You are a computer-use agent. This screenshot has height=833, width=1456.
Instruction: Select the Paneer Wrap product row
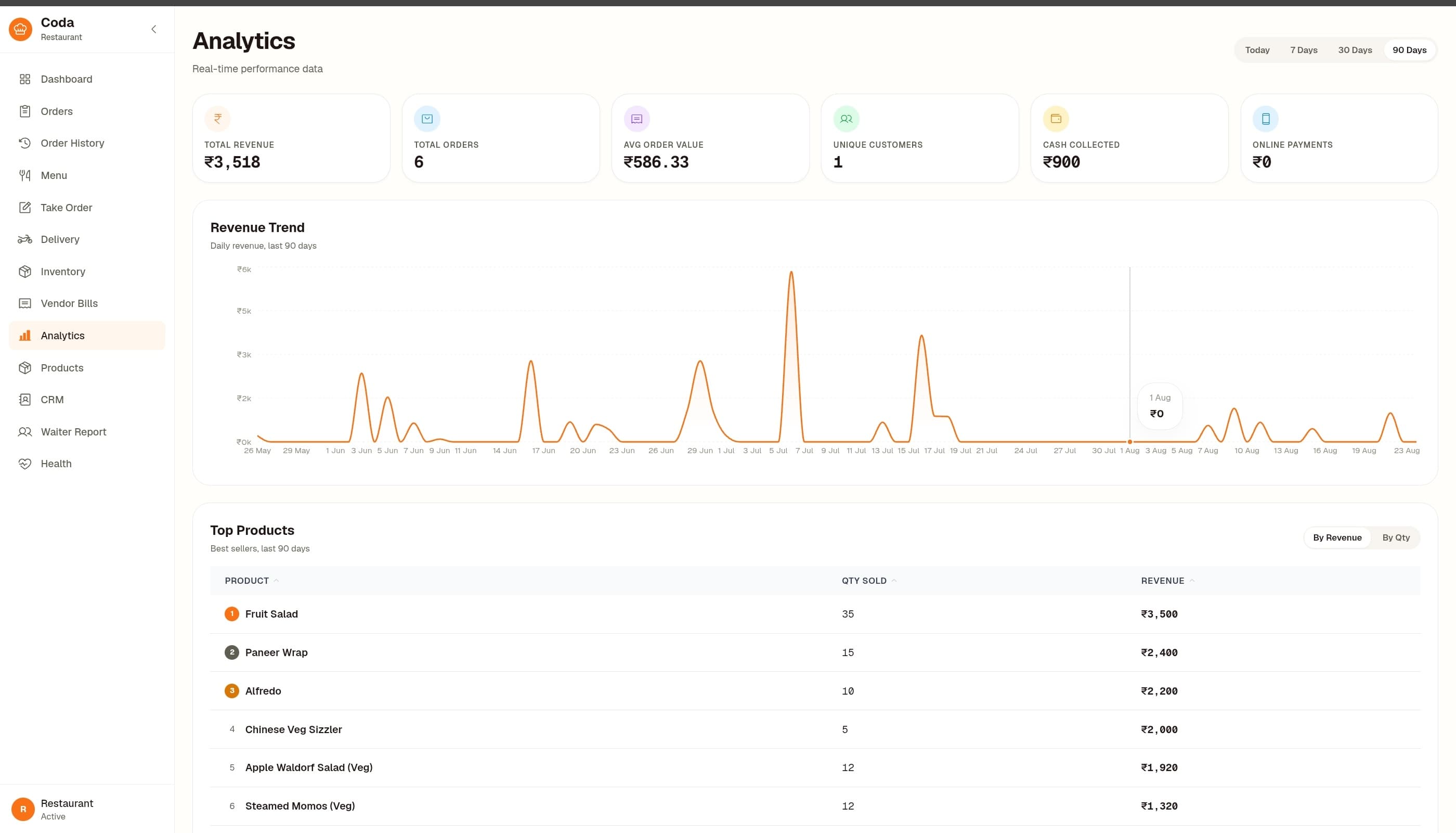(815, 652)
